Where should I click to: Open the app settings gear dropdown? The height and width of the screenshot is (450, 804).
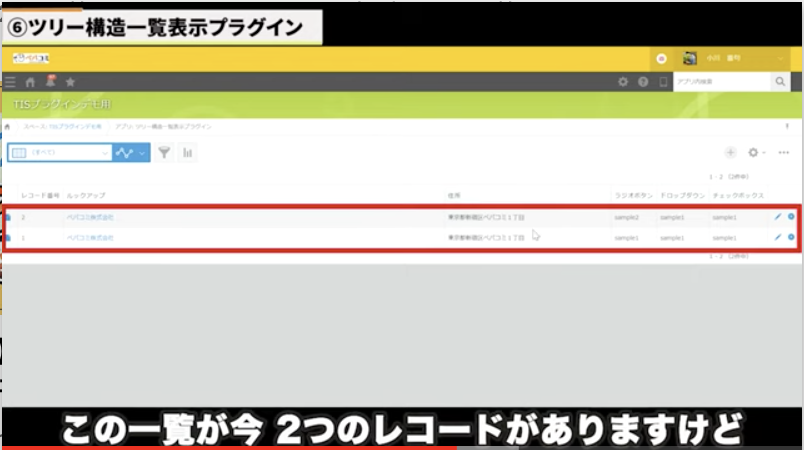pos(756,153)
